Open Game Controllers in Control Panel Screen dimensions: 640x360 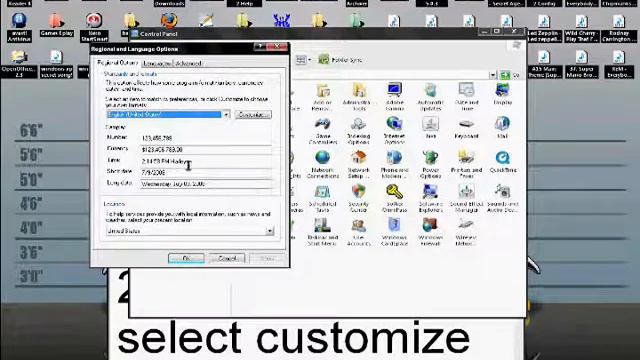pyautogui.click(x=322, y=131)
